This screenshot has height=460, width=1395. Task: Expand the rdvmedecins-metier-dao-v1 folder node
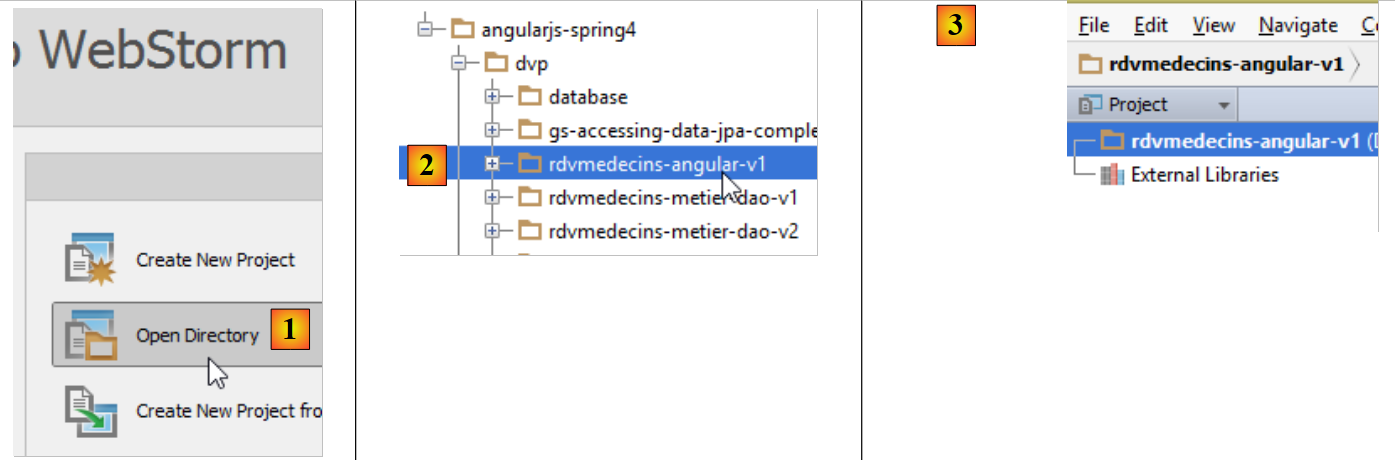point(491,198)
